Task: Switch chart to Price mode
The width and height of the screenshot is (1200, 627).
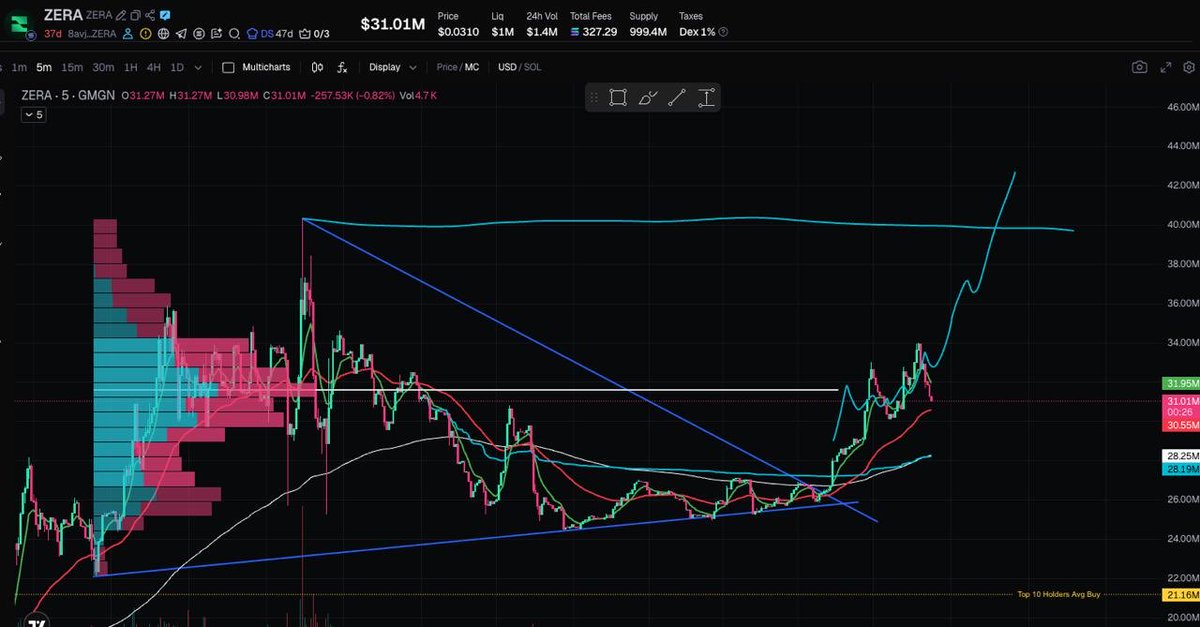Action: click(447, 67)
